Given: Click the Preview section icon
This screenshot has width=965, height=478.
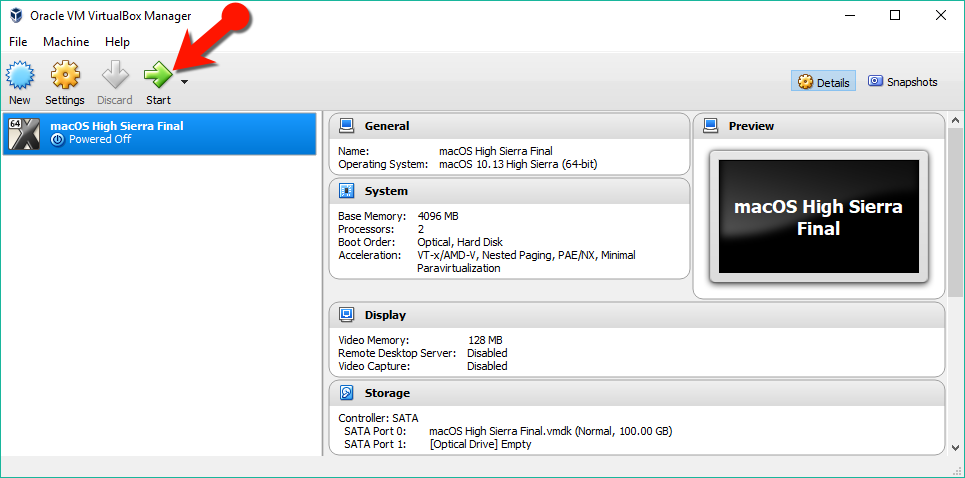Looking at the screenshot, I should (x=711, y=126).
